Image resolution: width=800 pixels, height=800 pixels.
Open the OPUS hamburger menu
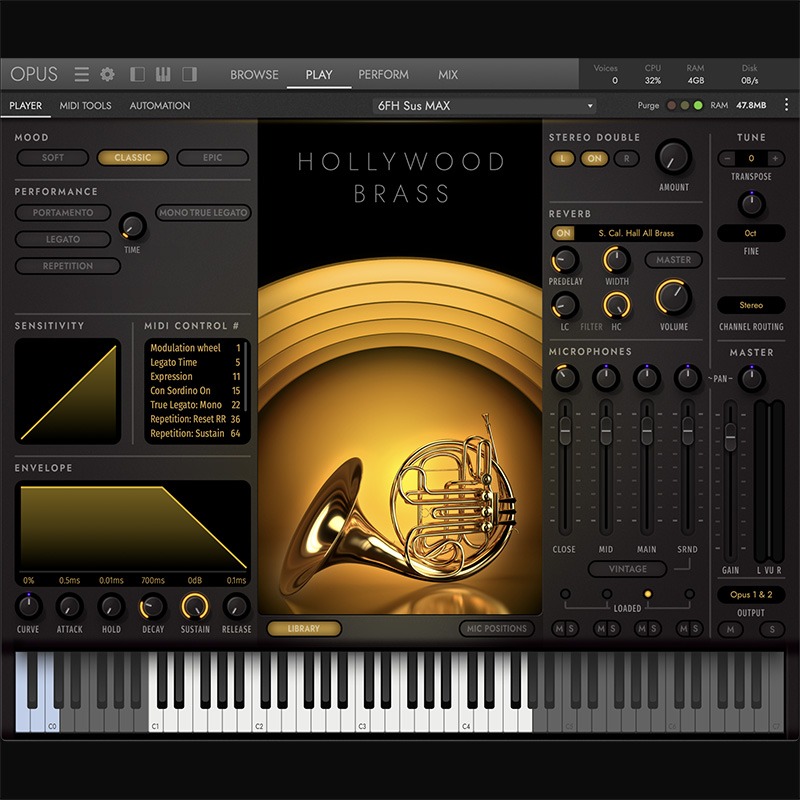(82, 74)
